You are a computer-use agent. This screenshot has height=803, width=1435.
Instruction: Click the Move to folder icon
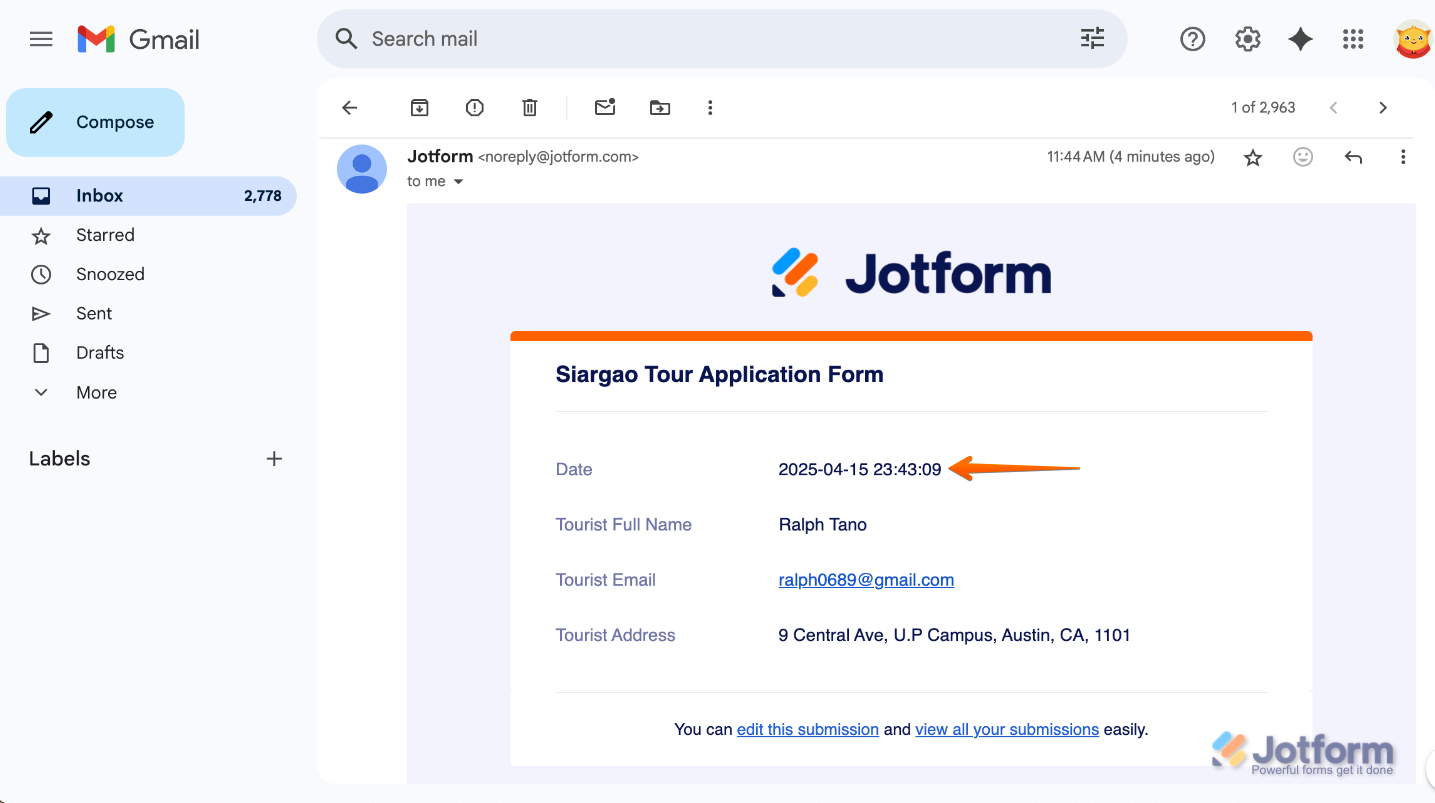[x=660, y=108]
